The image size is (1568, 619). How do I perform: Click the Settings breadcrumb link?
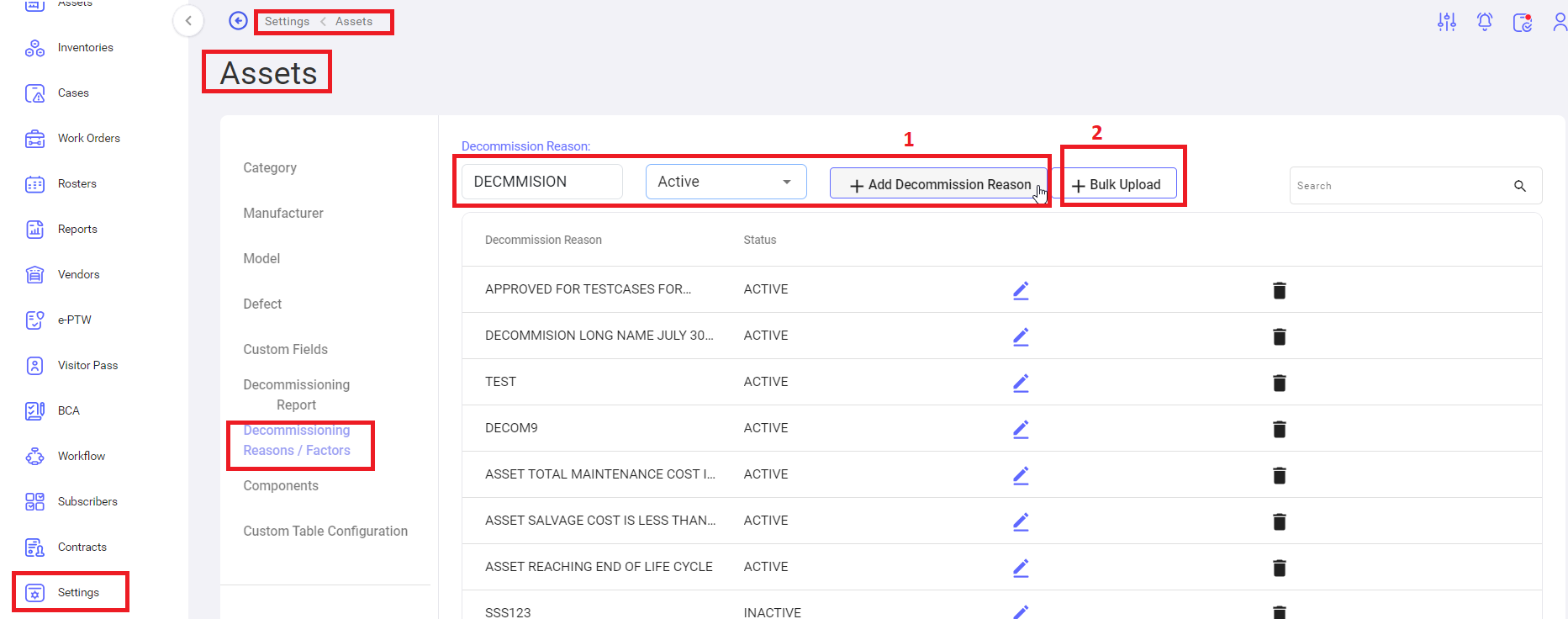tap(287, 22)
